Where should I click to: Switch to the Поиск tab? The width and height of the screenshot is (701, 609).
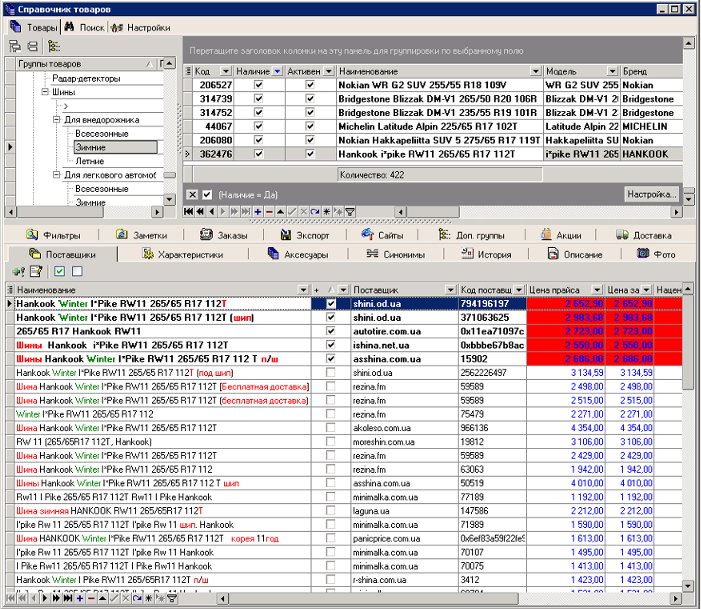(x=83, y=27)
